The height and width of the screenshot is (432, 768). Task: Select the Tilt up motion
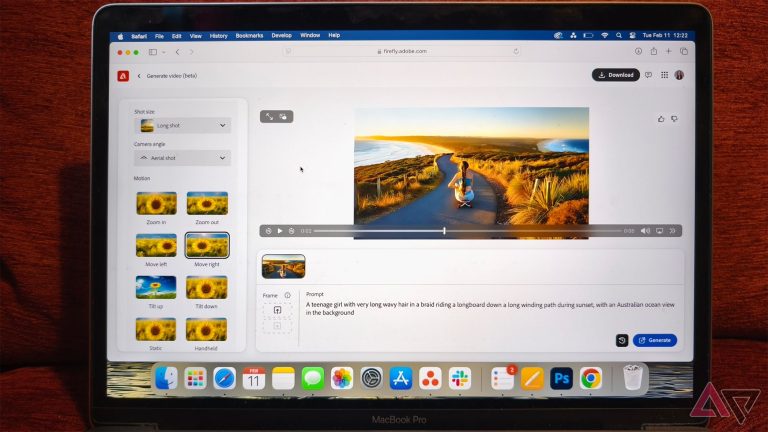click(156, 287)
